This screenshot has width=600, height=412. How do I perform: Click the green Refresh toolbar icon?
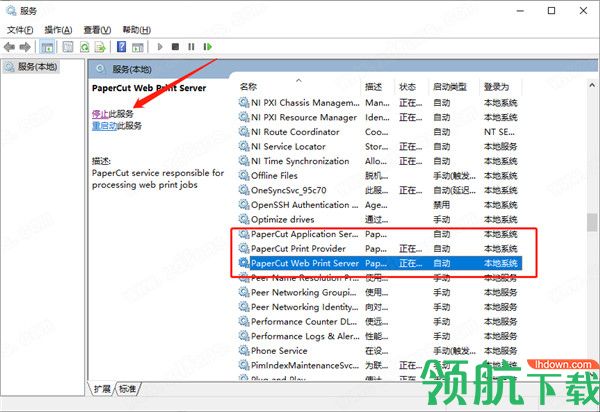point(84,47)
